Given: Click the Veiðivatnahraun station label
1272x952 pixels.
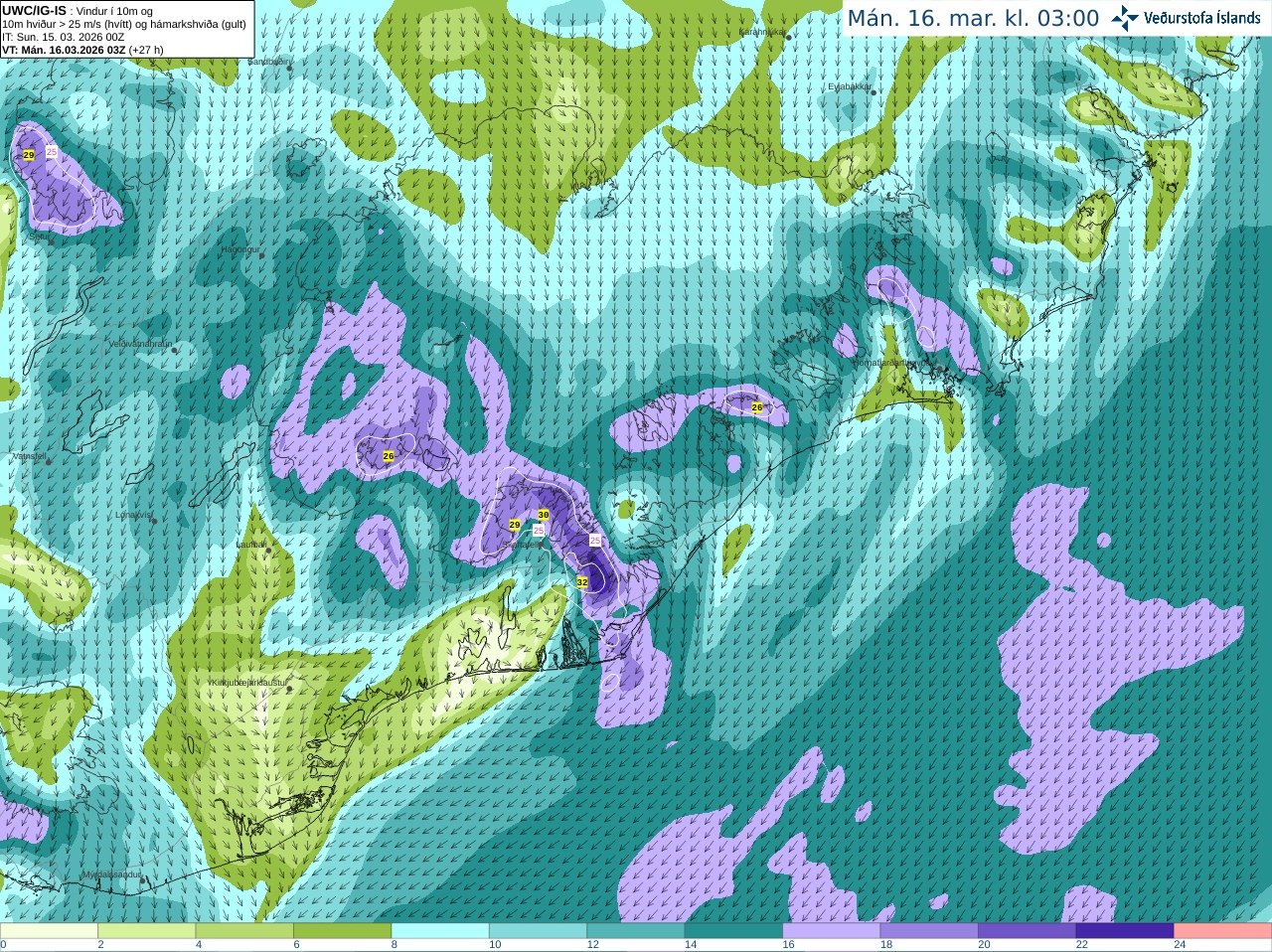Looking at the screenshot, I should click(x=140, y=344).
